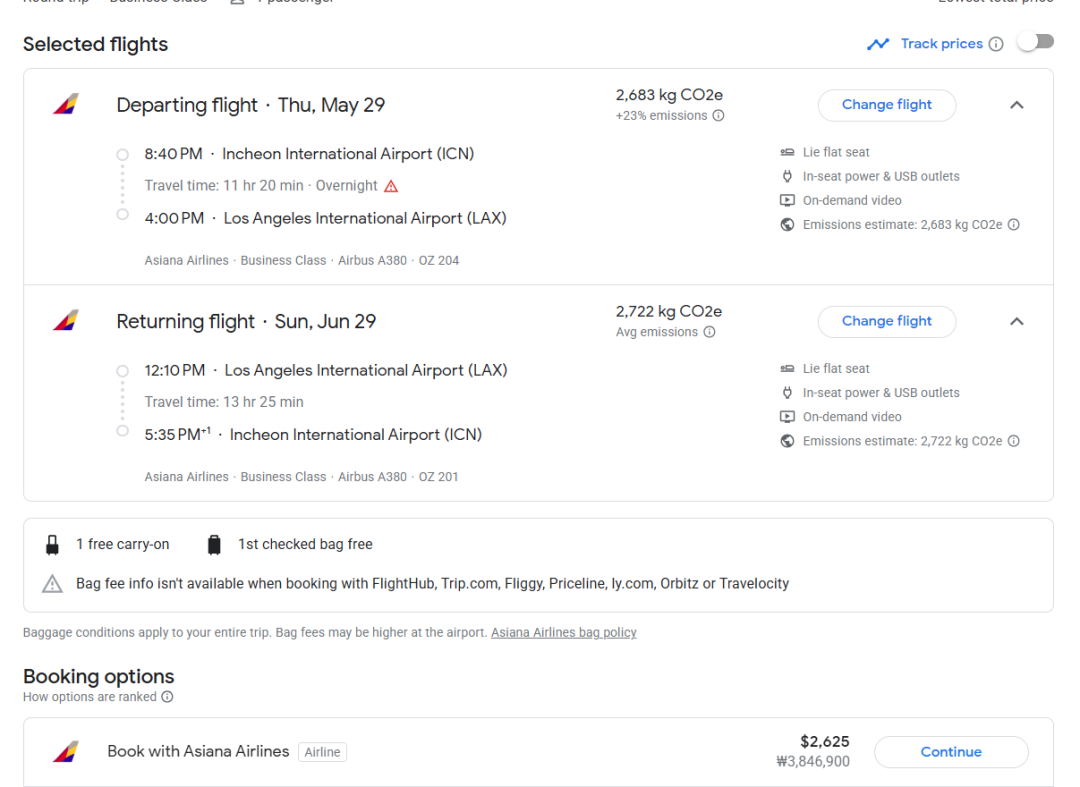Screen dimensions: 1080x787
Task: Continue booking with Asiana Airlines
Action: (x=951, y=752)
